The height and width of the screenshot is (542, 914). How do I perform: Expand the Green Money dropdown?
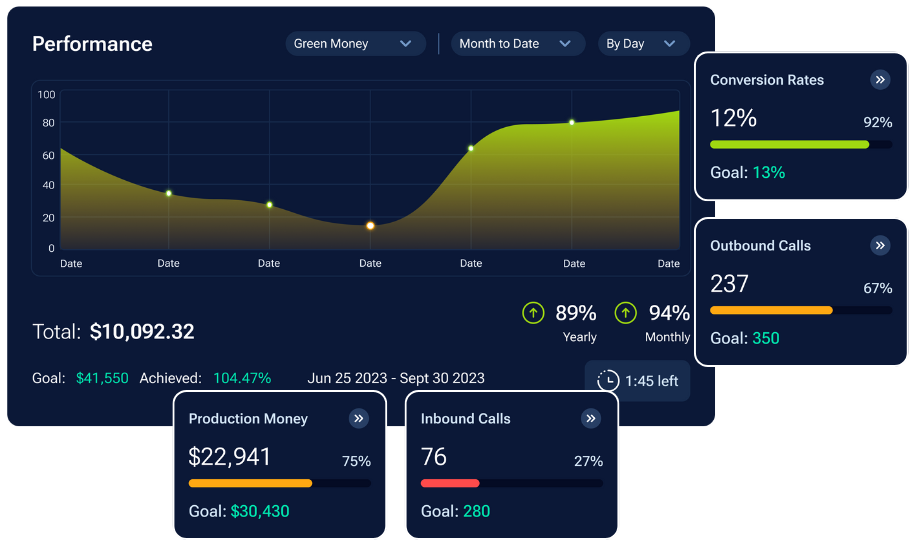(x=354, y=44)
